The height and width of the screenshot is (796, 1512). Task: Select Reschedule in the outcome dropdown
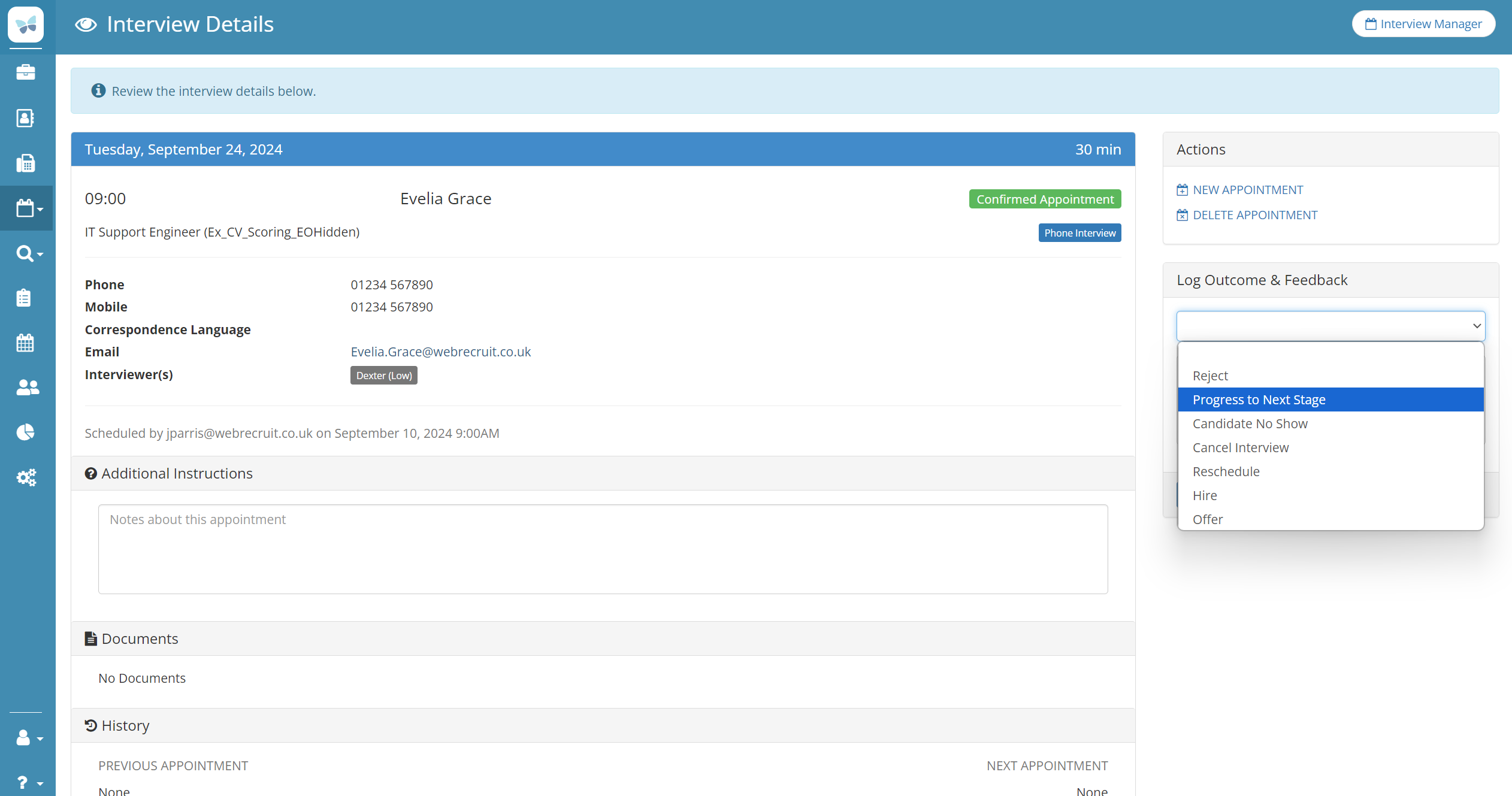[x=1226, y=471]
